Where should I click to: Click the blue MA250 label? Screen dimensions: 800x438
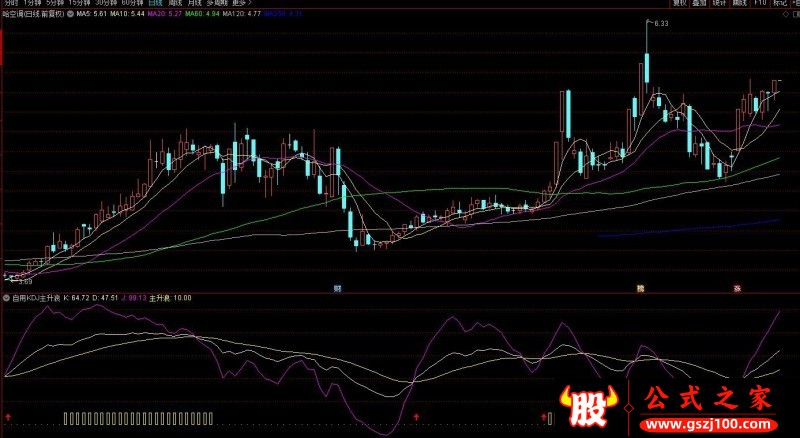[283, 14]
